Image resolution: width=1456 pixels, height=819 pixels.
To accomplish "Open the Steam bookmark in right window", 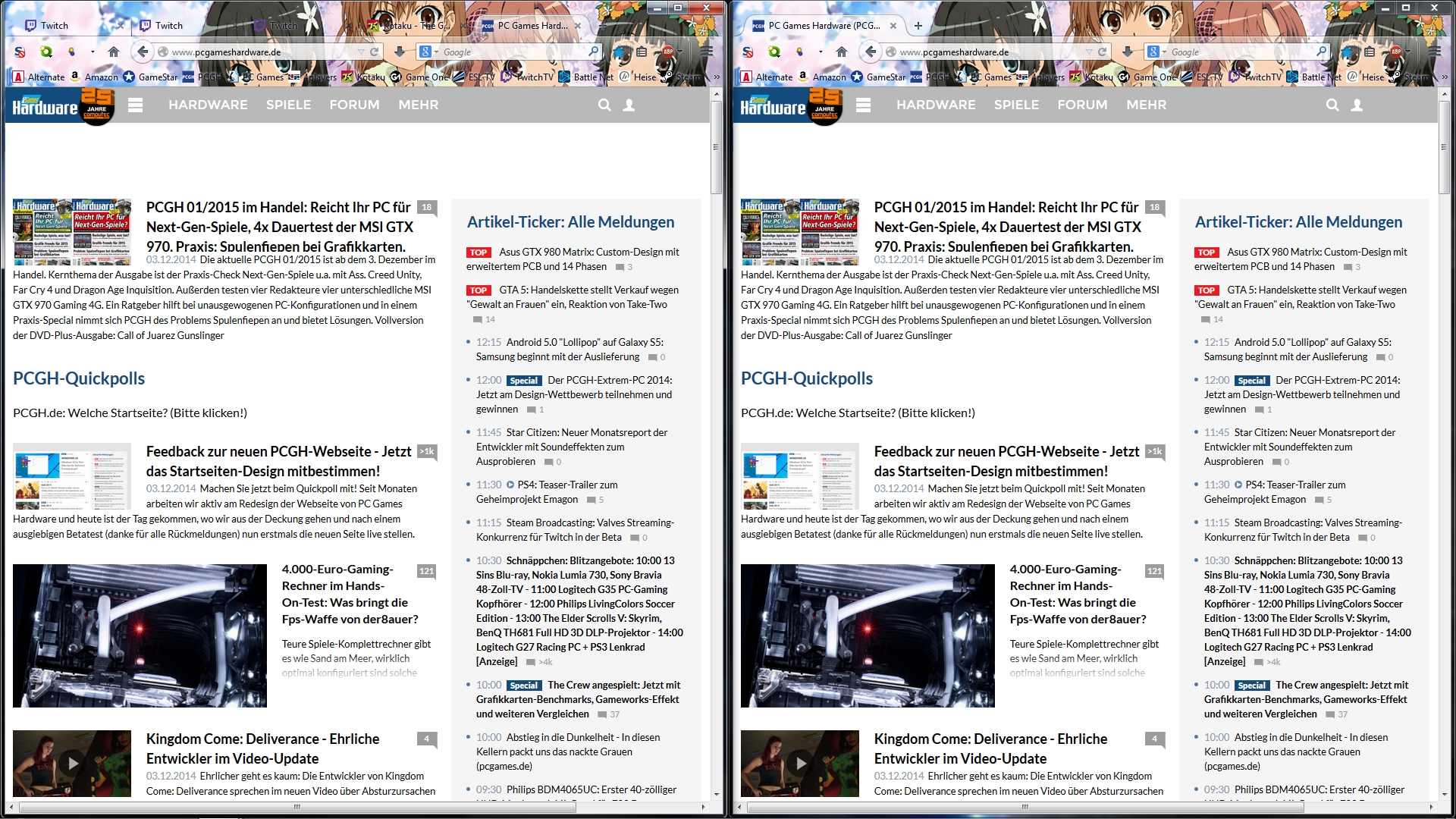I will [x=1409, y=77].
